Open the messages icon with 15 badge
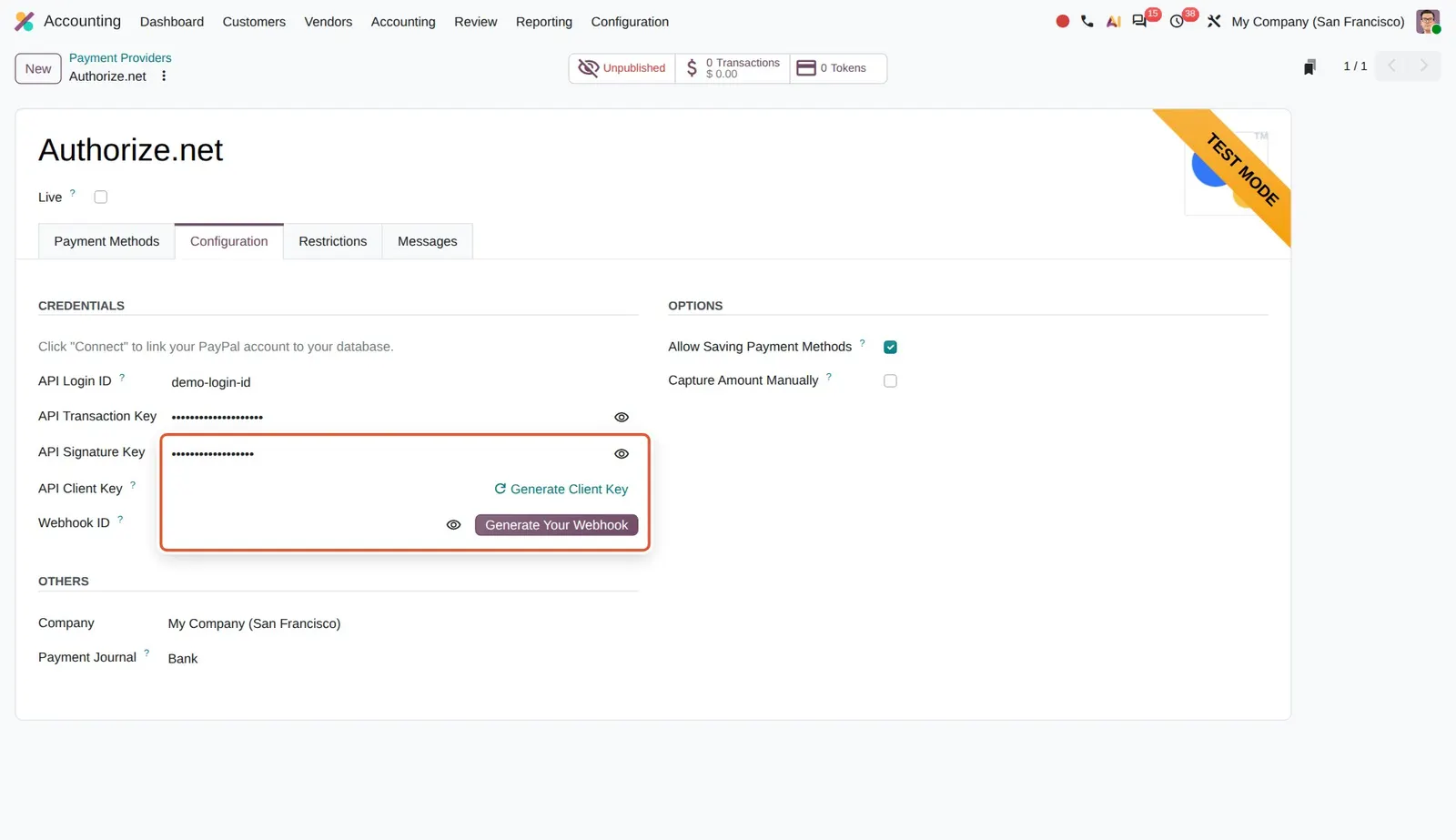Image resolution: width=1456 pixels, height=840 pixels. (1139, 21)
